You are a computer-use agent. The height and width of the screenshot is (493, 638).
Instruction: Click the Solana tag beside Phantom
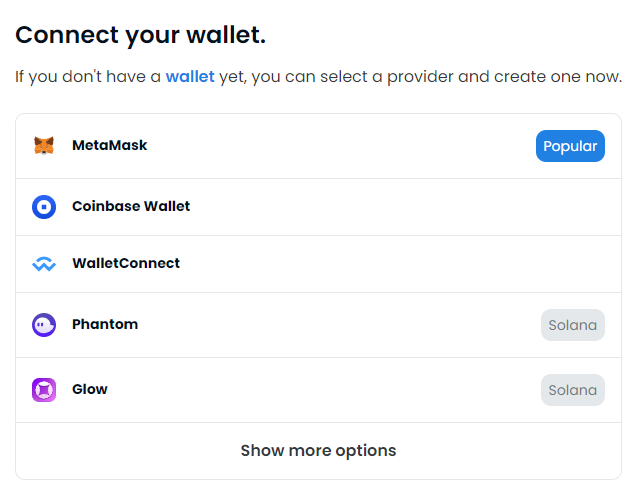(573, 325)
